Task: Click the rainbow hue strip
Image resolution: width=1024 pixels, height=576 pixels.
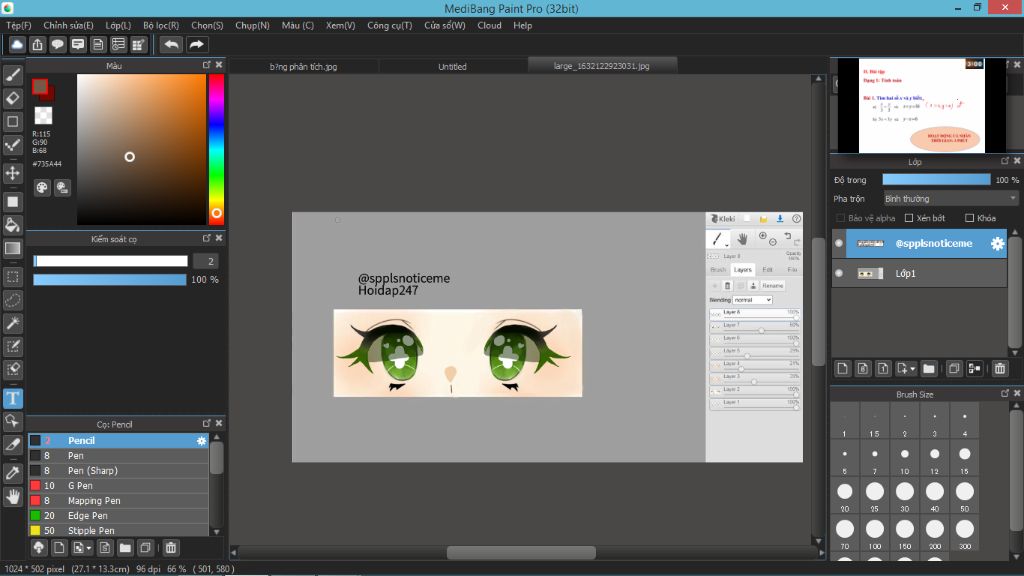Action: 216,149
